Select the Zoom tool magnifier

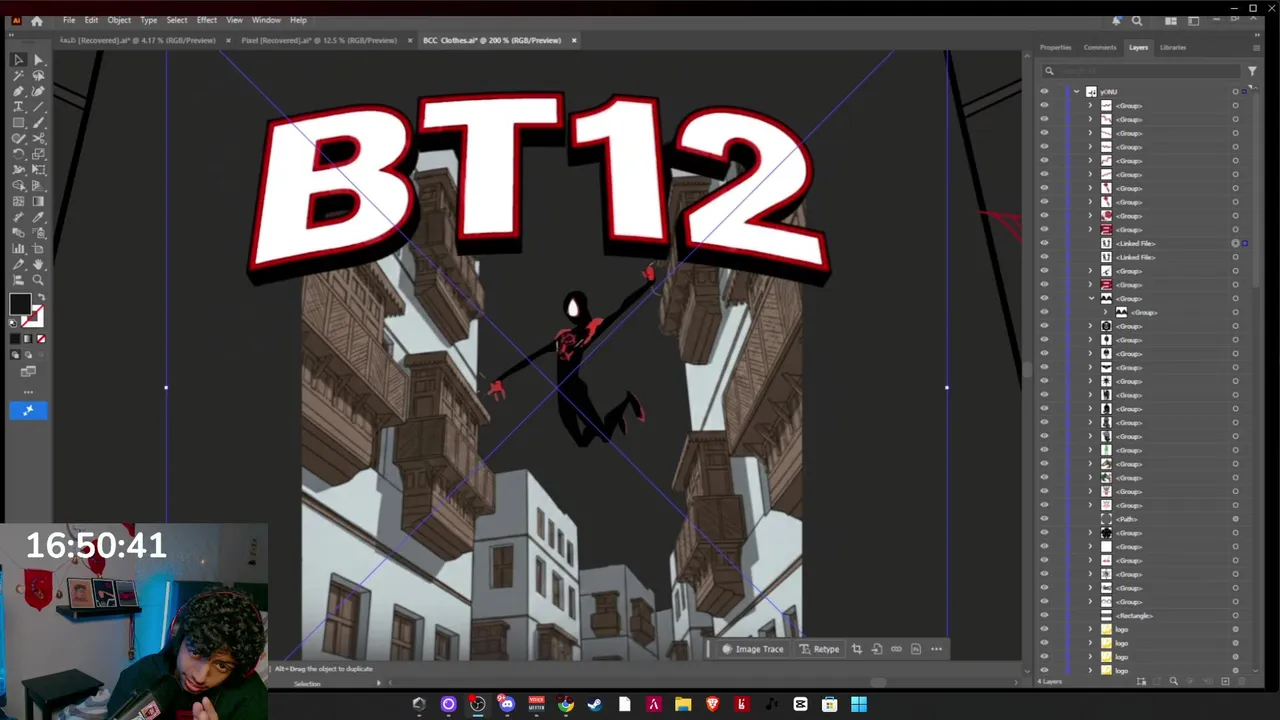pos(39,280)
